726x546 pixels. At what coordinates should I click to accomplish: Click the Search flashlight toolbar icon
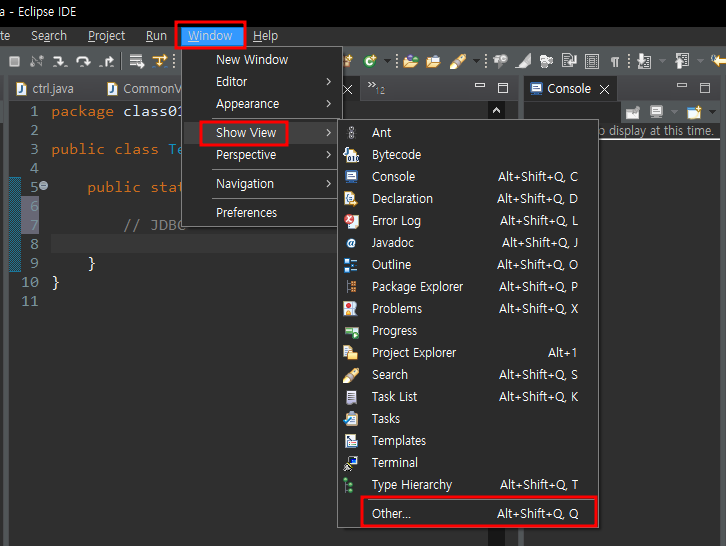point(457,61)
